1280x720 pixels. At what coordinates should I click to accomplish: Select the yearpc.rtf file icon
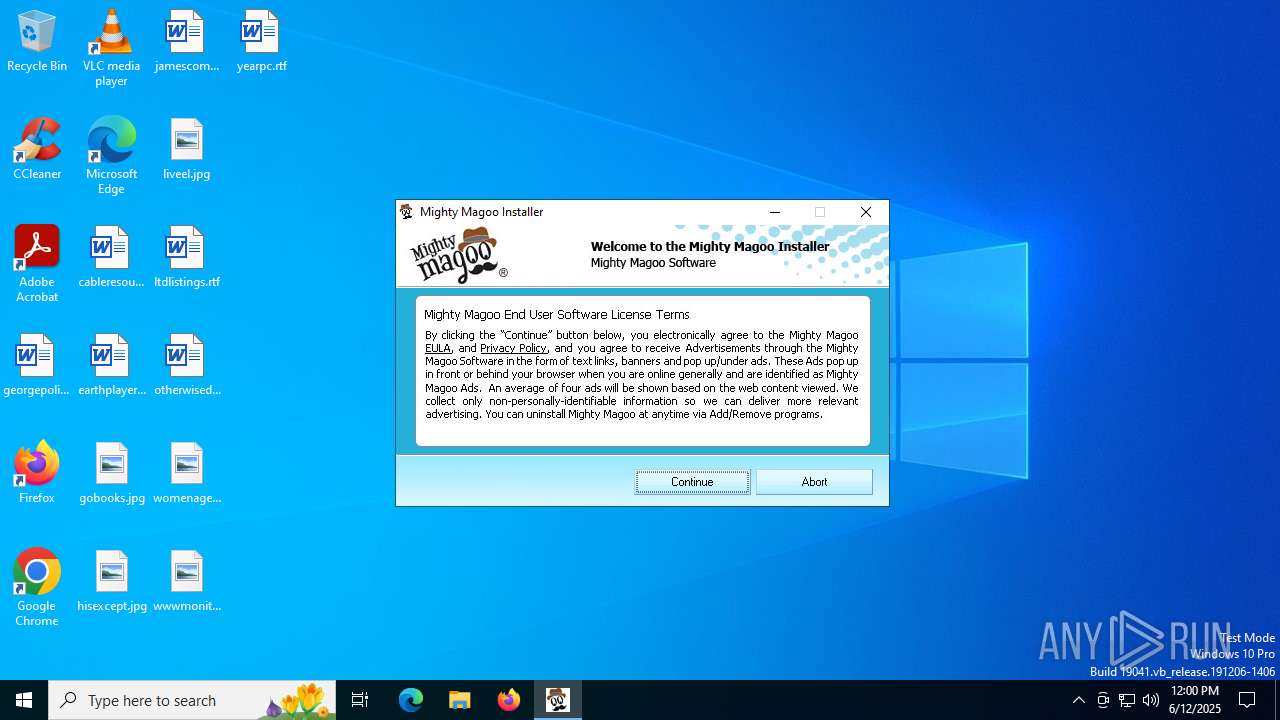pyautogui.click(x=261, y=41)
